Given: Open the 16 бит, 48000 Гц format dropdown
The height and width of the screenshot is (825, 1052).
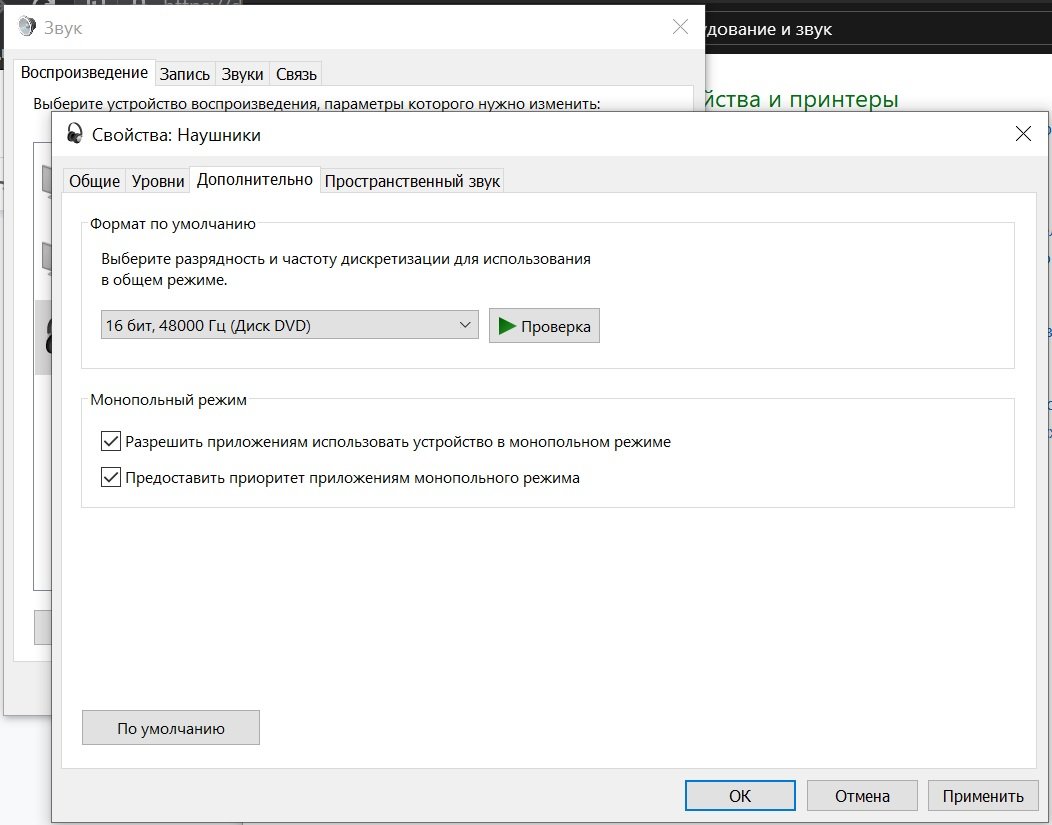Looking at the screenshot, I should click(x=289, y=325).
